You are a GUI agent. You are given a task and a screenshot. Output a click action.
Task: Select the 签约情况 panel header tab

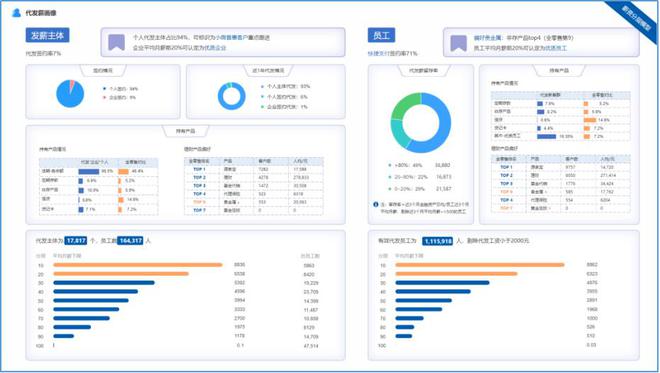click(x=103, y=70)
